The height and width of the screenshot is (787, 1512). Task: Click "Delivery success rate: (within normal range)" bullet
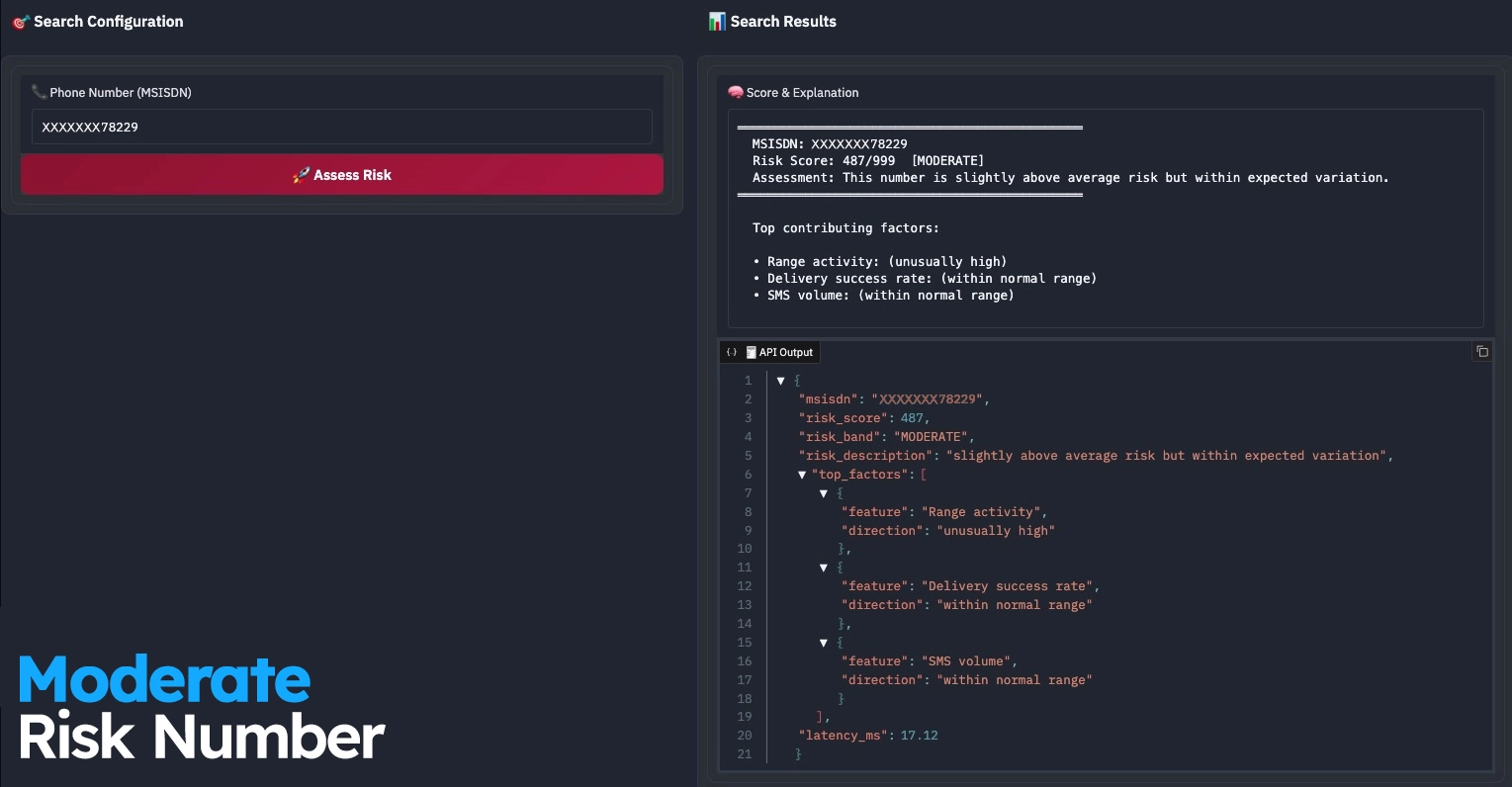coord(925,278)
